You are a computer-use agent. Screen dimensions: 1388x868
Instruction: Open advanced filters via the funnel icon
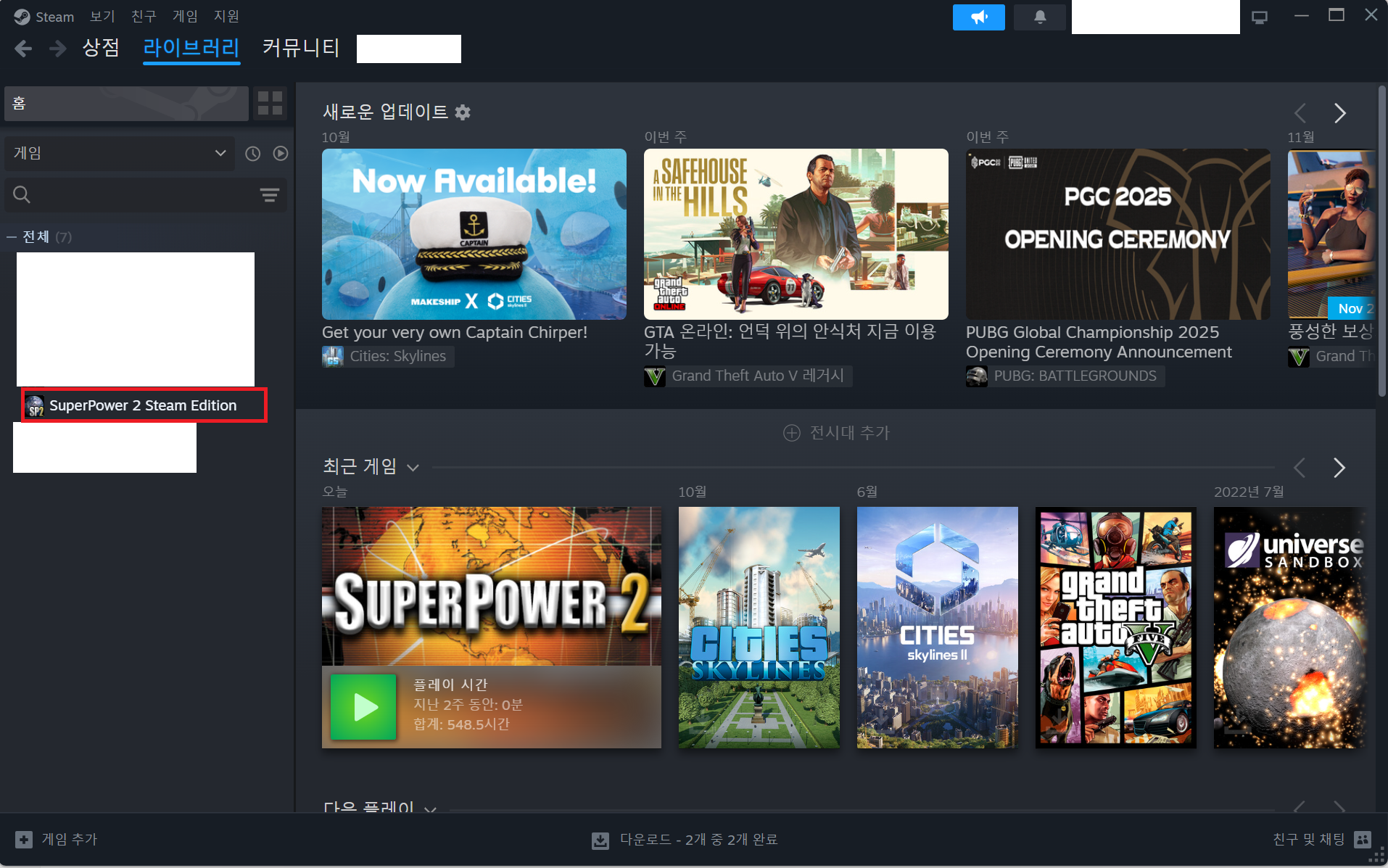[270, 194]
